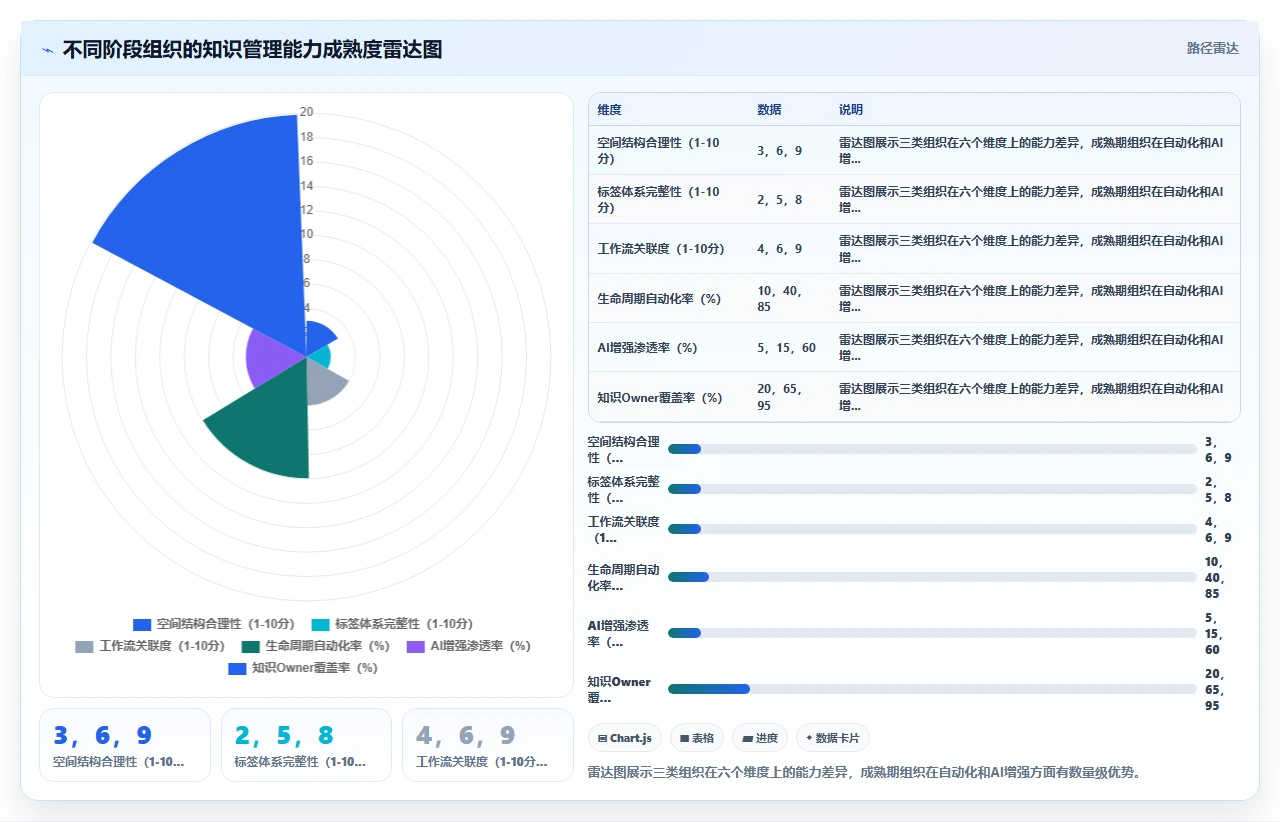Select the 表格 tag
This screenshot has width=1280, height=822.
tap(697, 738)
